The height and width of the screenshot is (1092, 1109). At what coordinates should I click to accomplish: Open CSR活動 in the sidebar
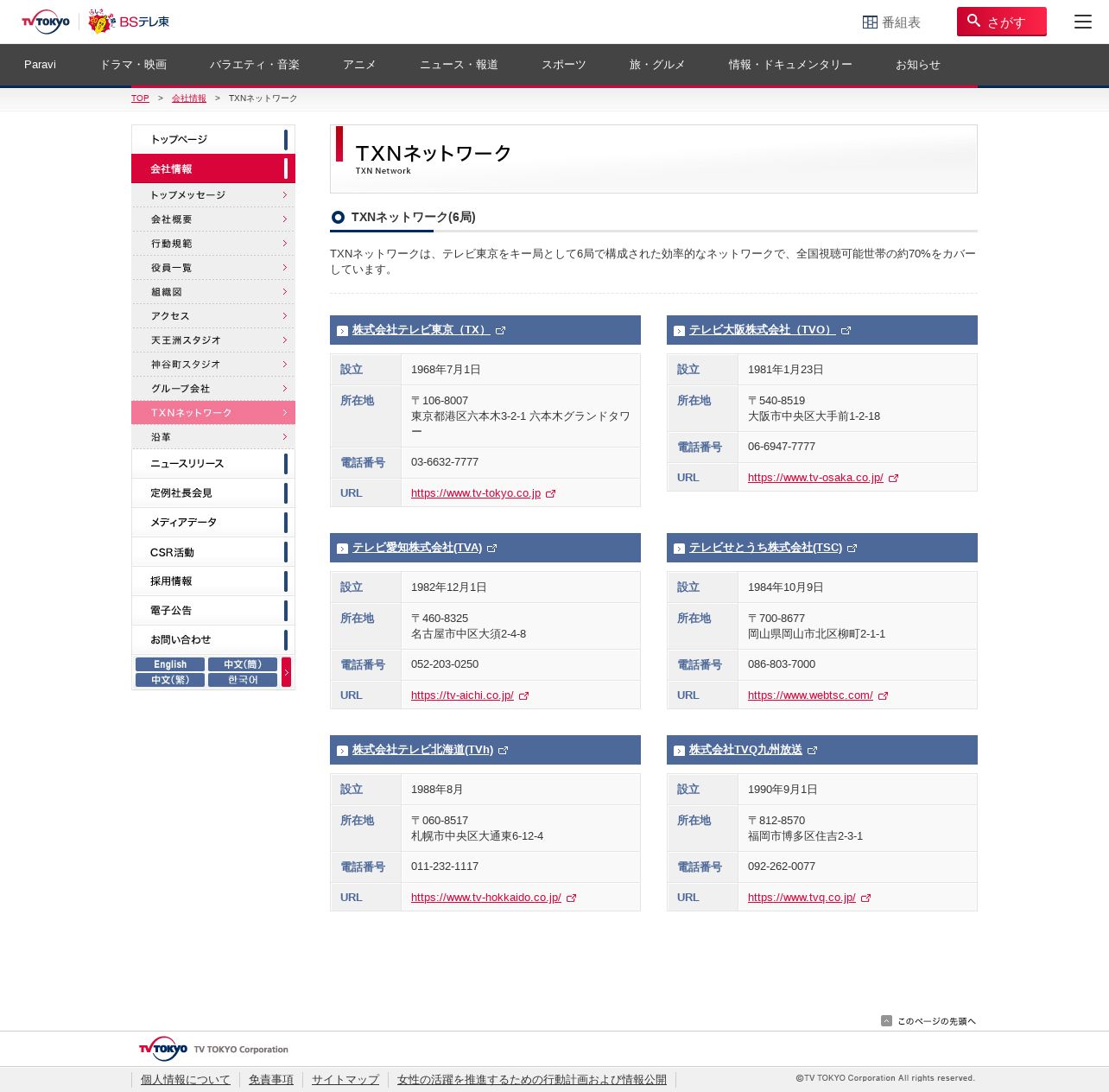[213, 552]
